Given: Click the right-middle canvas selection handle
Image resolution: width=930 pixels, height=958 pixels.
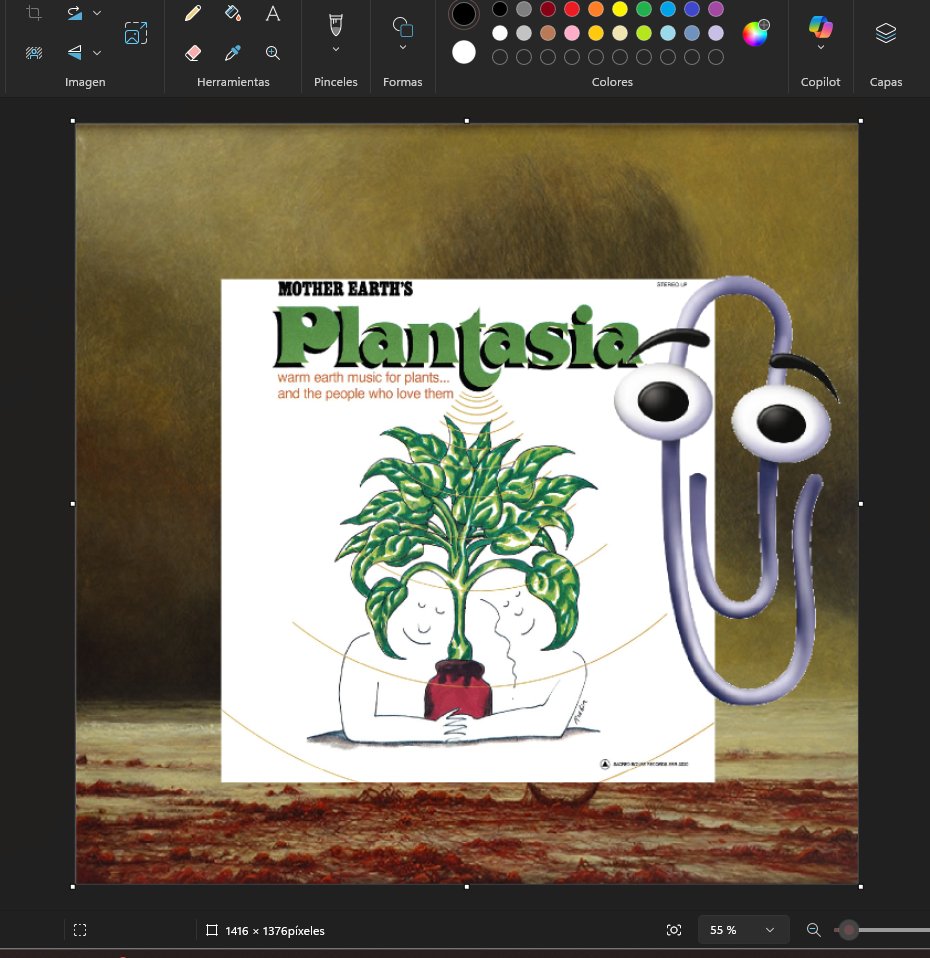Looking at the screenshot, I should [861, 504].
